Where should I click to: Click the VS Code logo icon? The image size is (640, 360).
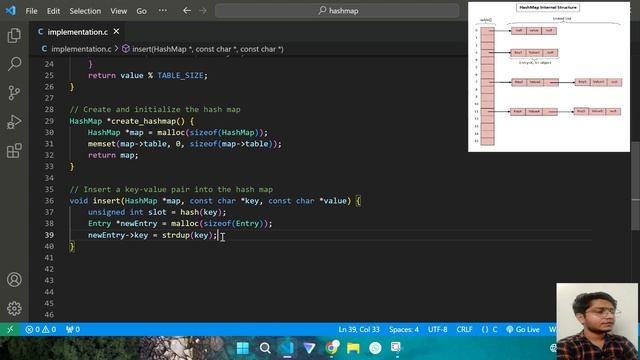(x=11, y=11)
